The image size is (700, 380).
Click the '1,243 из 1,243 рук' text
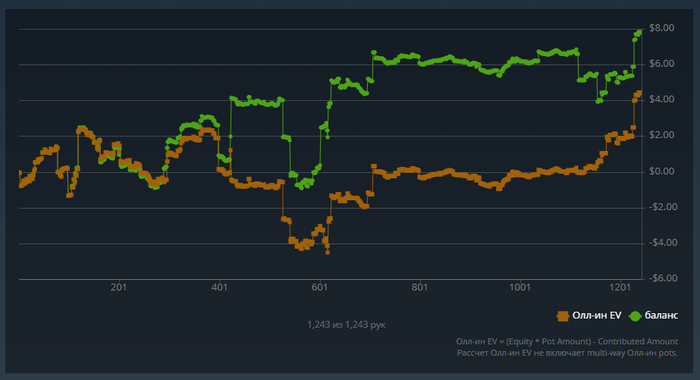(346, 325)
